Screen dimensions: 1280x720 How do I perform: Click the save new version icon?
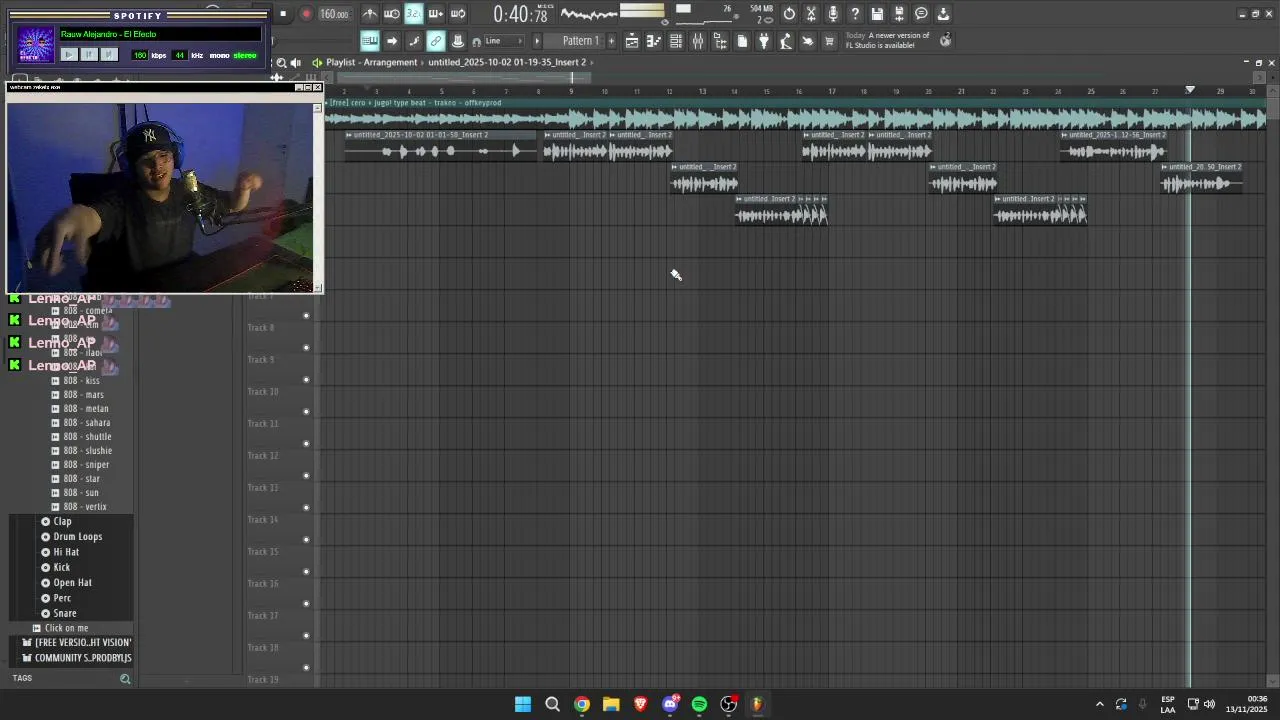coord(899,14)
